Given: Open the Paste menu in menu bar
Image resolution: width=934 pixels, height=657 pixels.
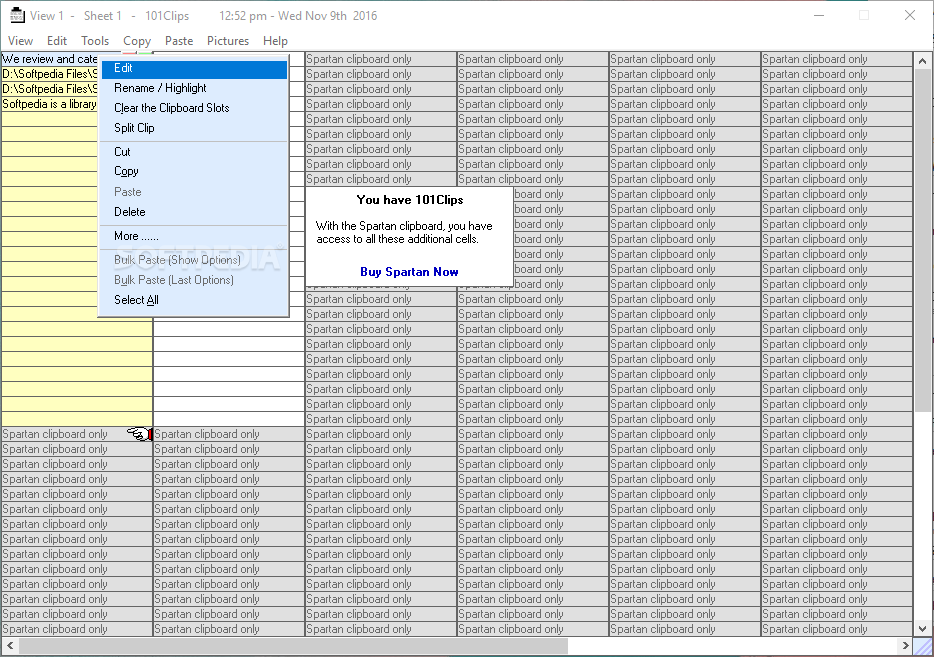Looking at the screenshot, I should click(179, 41).
